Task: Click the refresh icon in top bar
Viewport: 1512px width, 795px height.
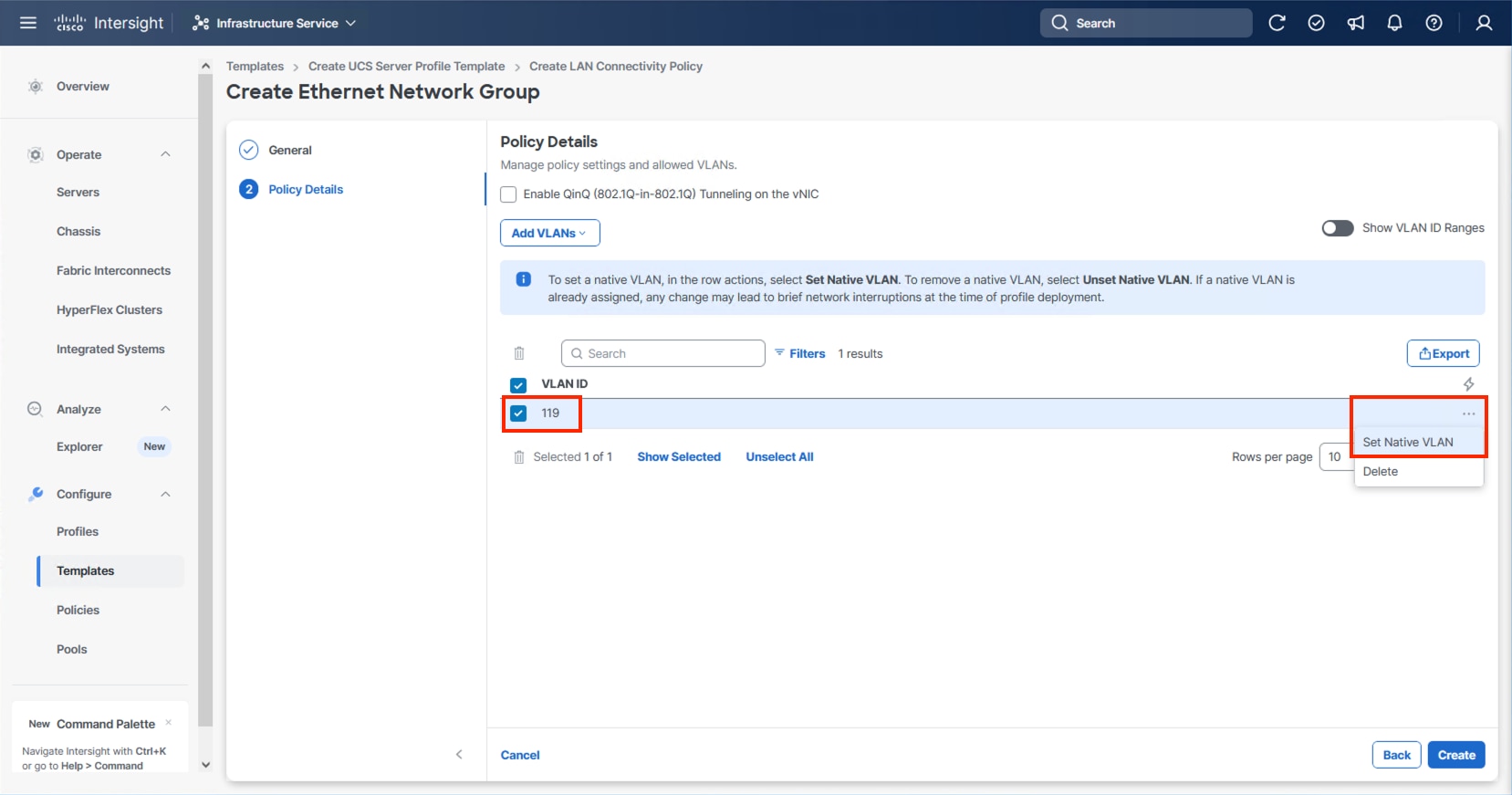Action: 1277,23
